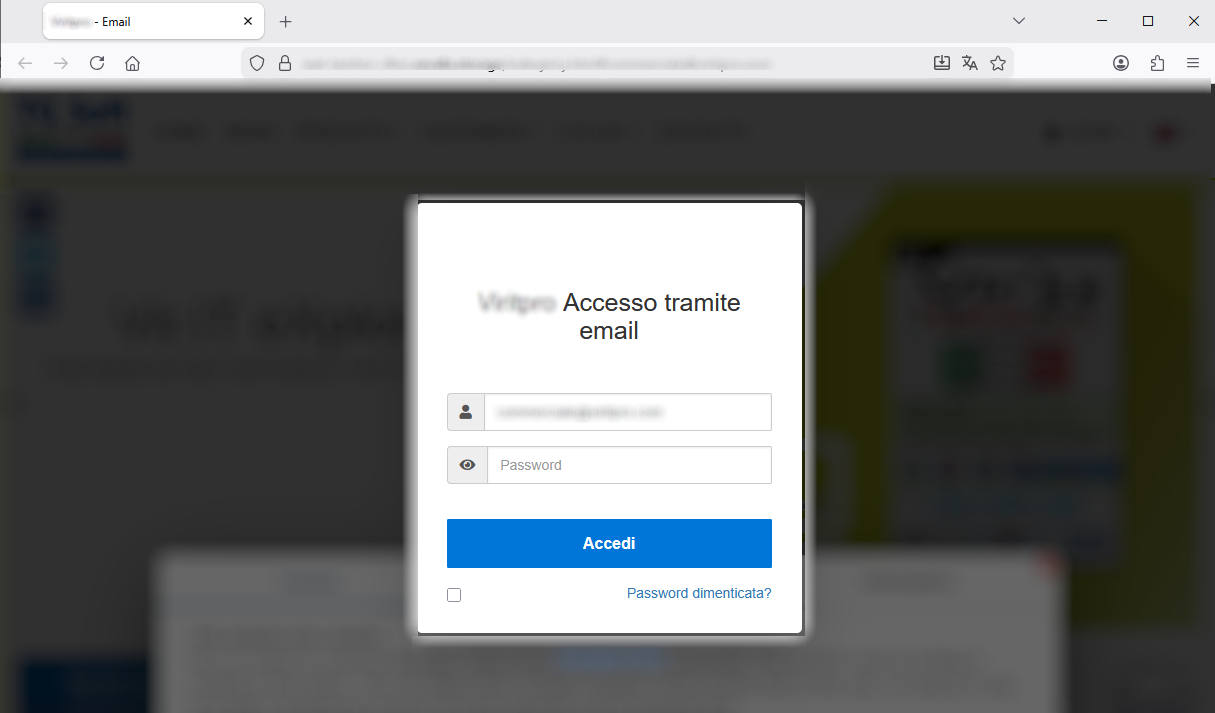Toggle password visibility eye icon
Image resolution: width=1215 pixels, height=713 pixels.
[467, 465]
